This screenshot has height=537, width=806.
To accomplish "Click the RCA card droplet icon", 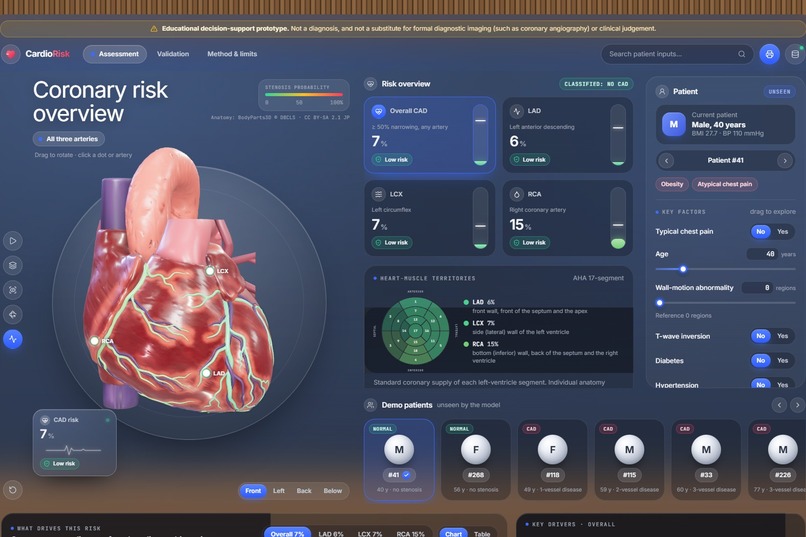I will (x=517, y=194).
